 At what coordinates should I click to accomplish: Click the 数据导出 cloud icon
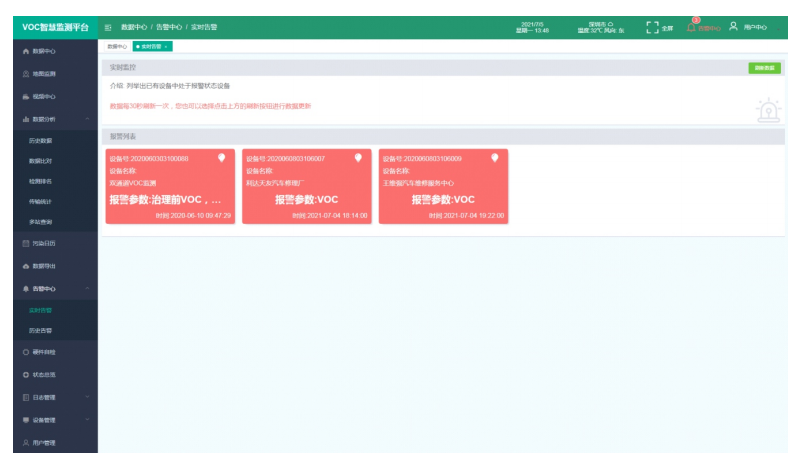click(26, 266)
